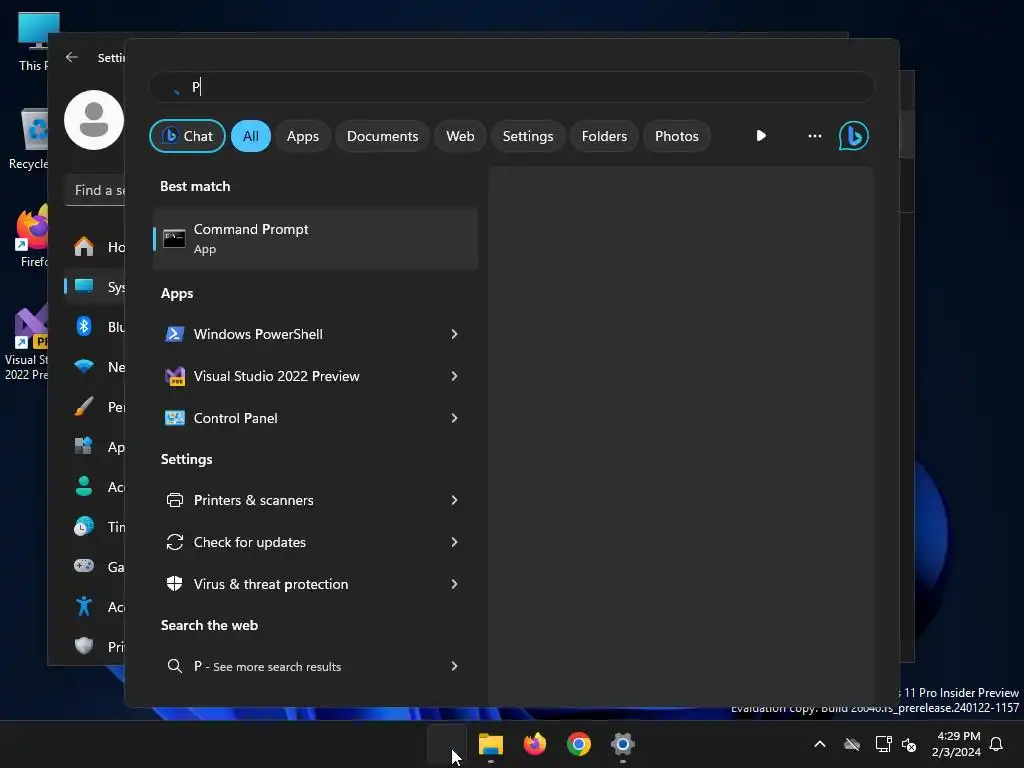
Task: Open volume muted tray icon
Action: pyautogui.click(x=908, y=744)
